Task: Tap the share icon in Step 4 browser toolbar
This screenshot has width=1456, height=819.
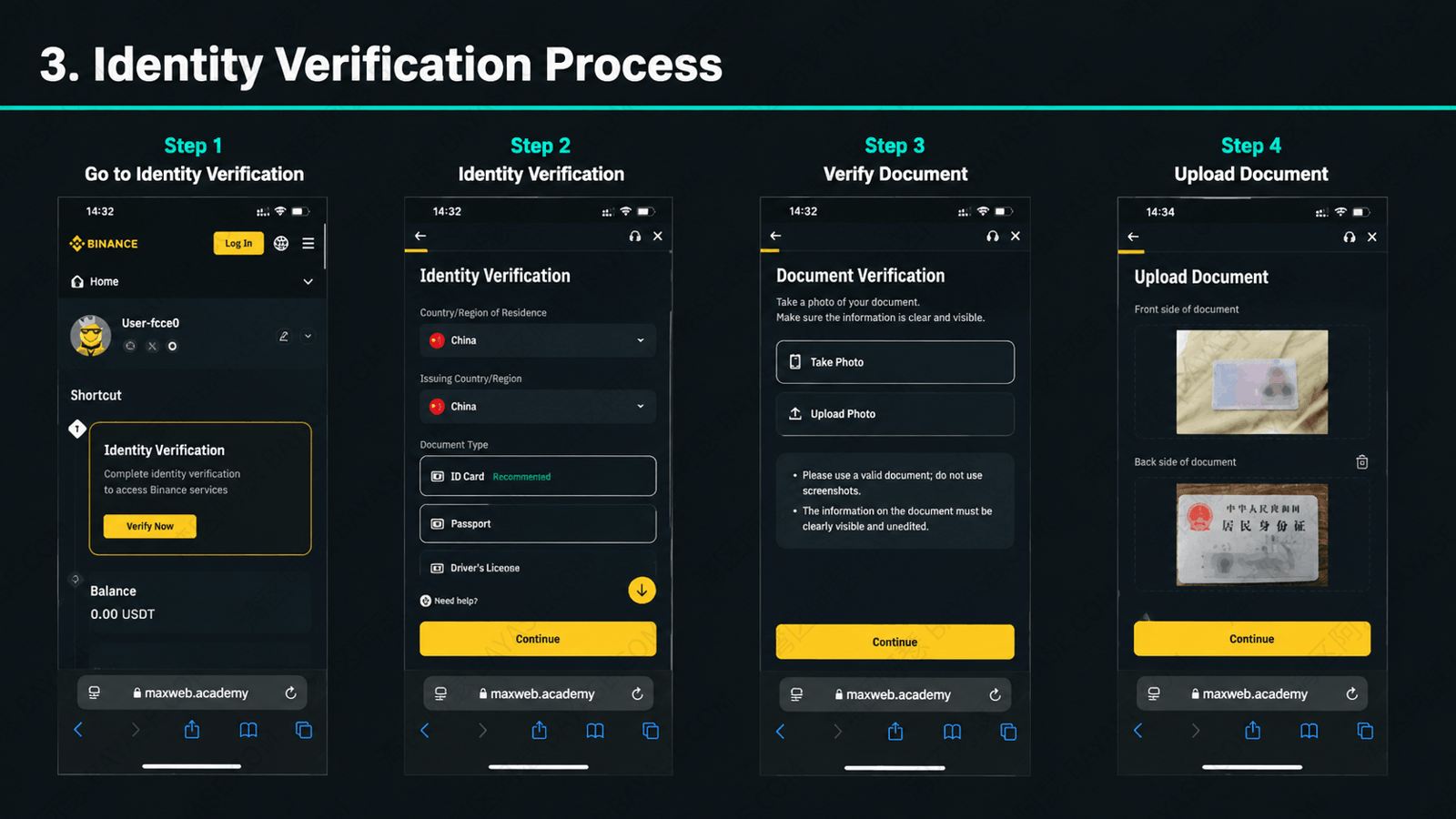Action: [1253, 731]
